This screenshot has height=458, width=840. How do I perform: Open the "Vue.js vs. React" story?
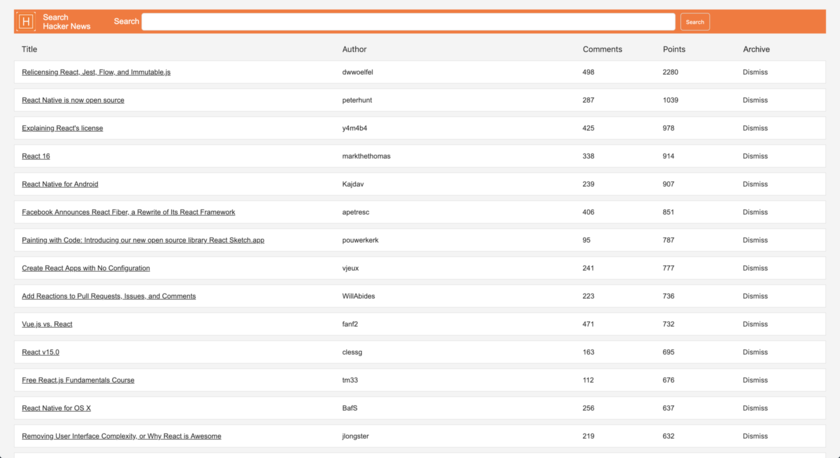pos(47,325)
